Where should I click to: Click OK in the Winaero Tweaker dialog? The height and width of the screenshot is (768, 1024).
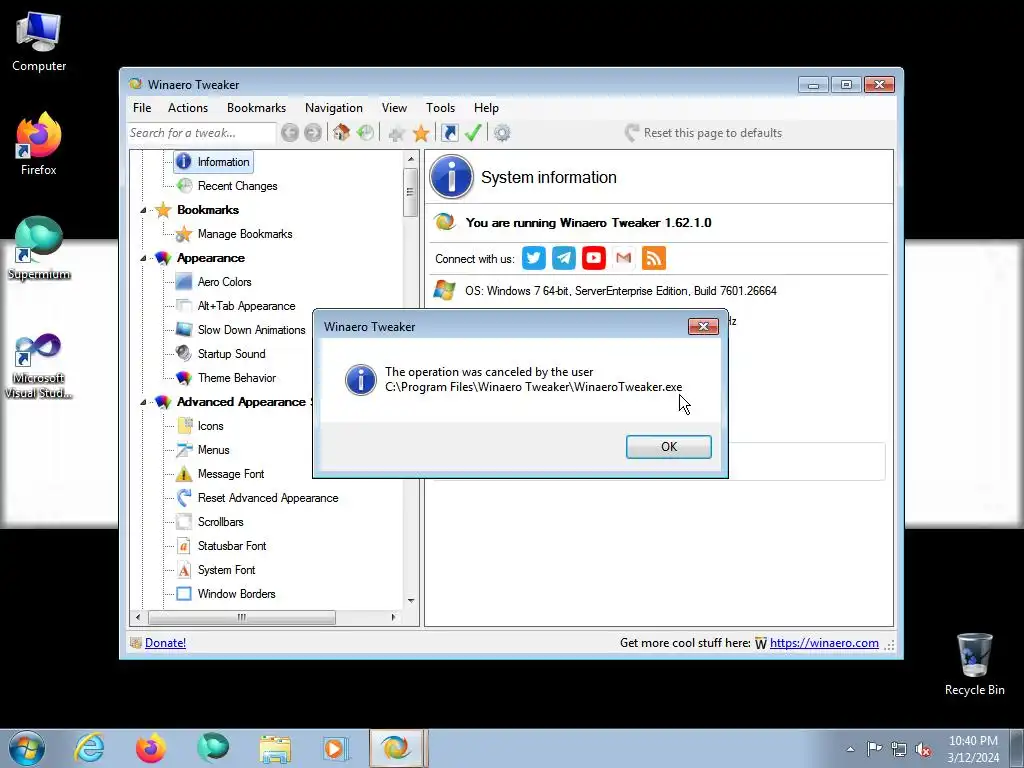coord(668,447)
